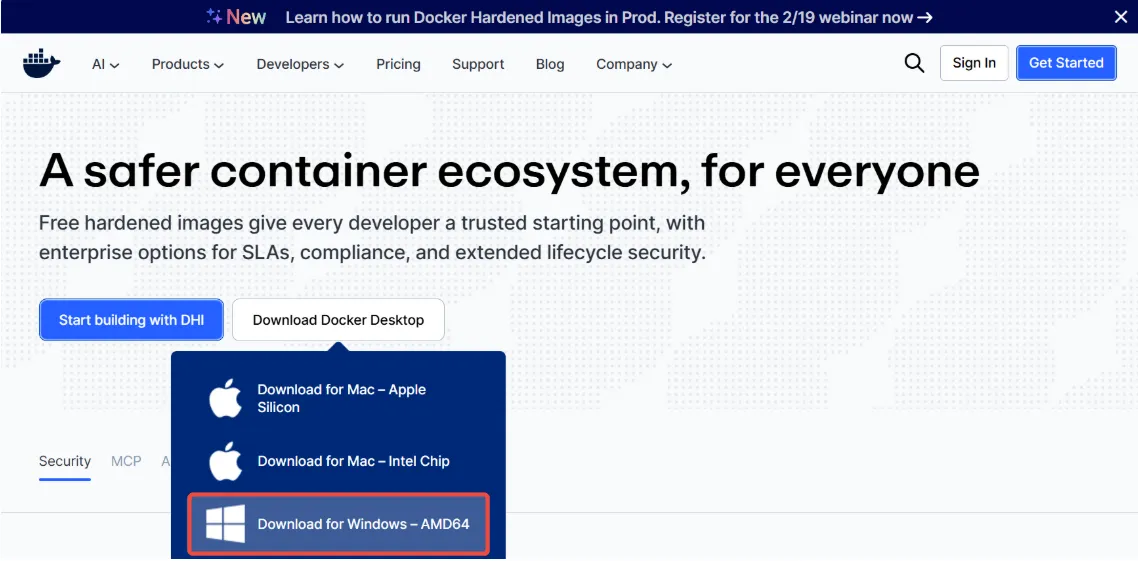Dismiss the webinar announcement banner

[x=1121, y=17]
